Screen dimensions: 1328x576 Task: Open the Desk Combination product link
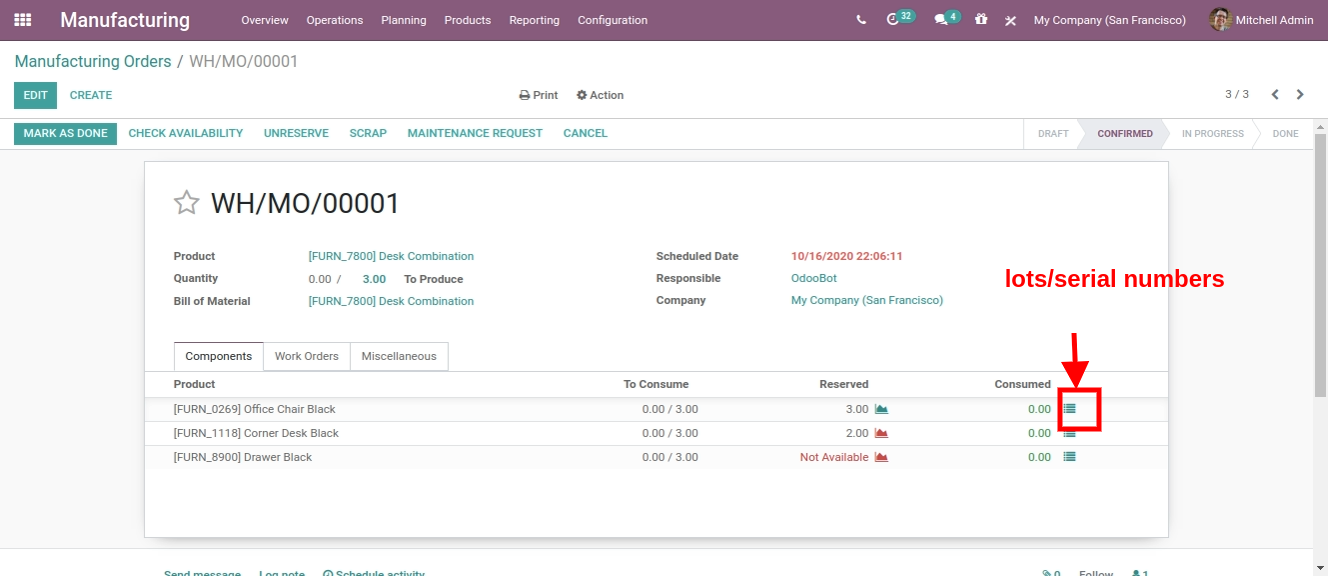coord(391,256)
